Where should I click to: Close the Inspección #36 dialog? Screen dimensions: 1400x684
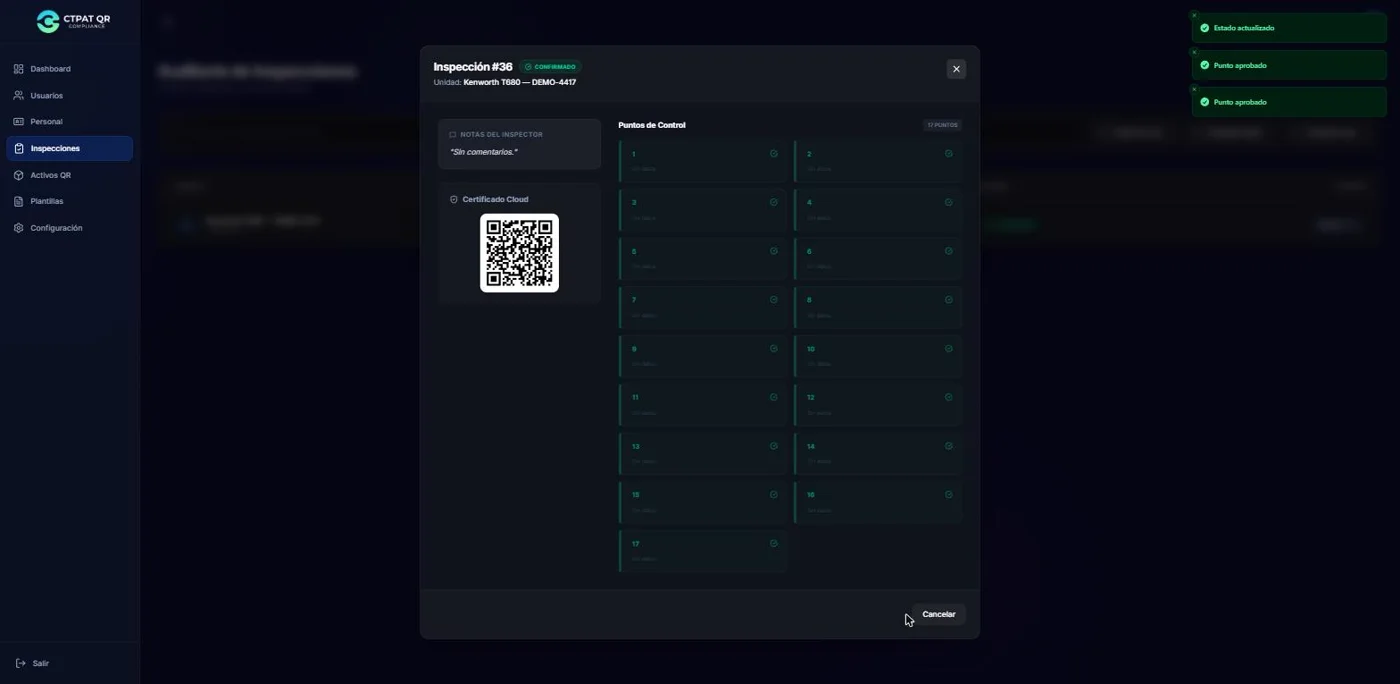coord(956,69)
